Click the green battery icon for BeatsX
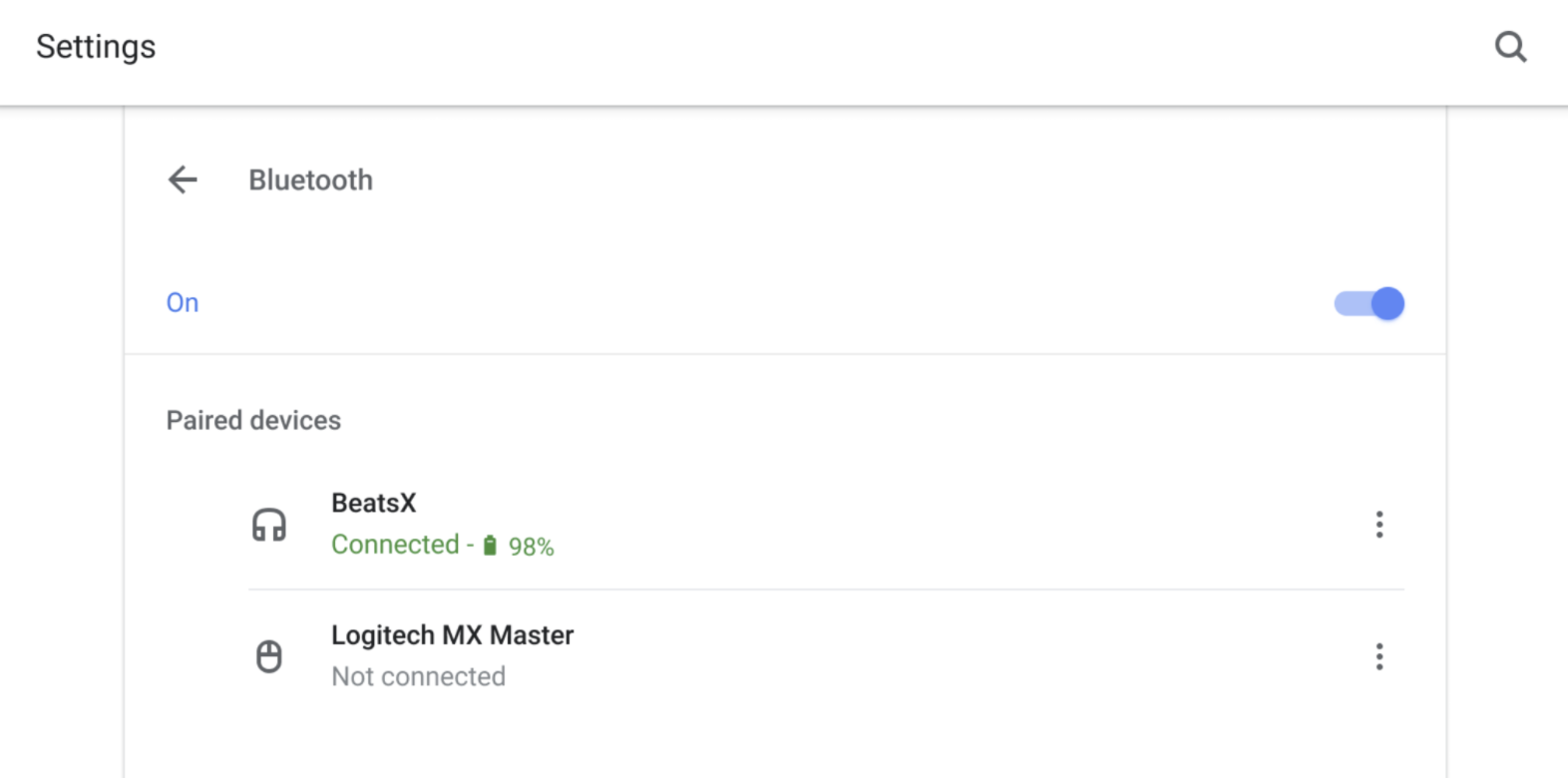Viewport: 1568px width, 778px height. tap(490, 546)
